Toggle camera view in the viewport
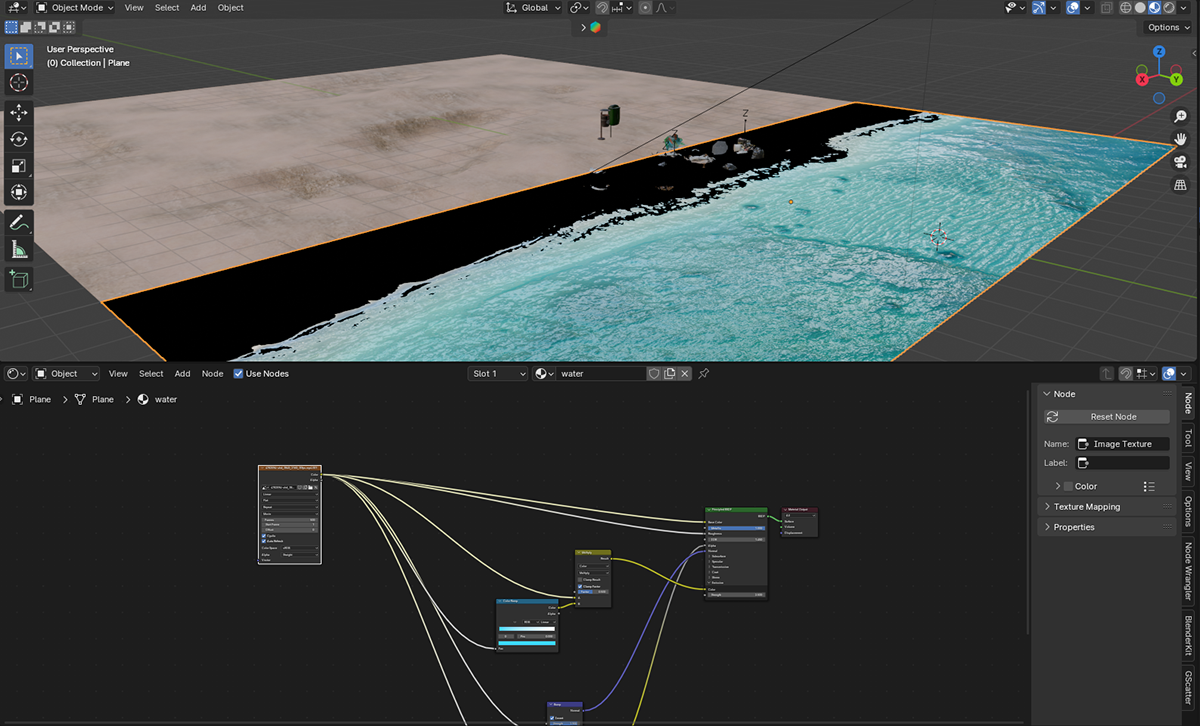The image size is (1200, 726). (1180, 162)
